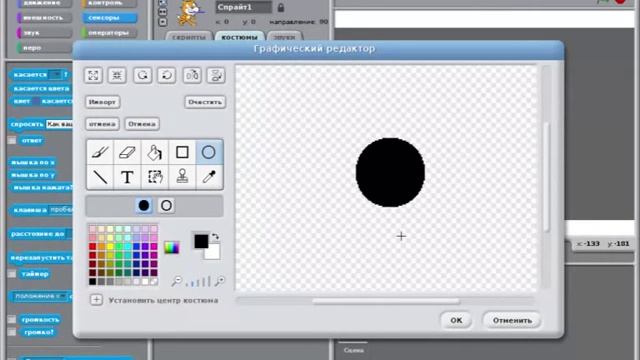
Task: Click the rotate counter-clockwise icon
Action: pos(142,76)
